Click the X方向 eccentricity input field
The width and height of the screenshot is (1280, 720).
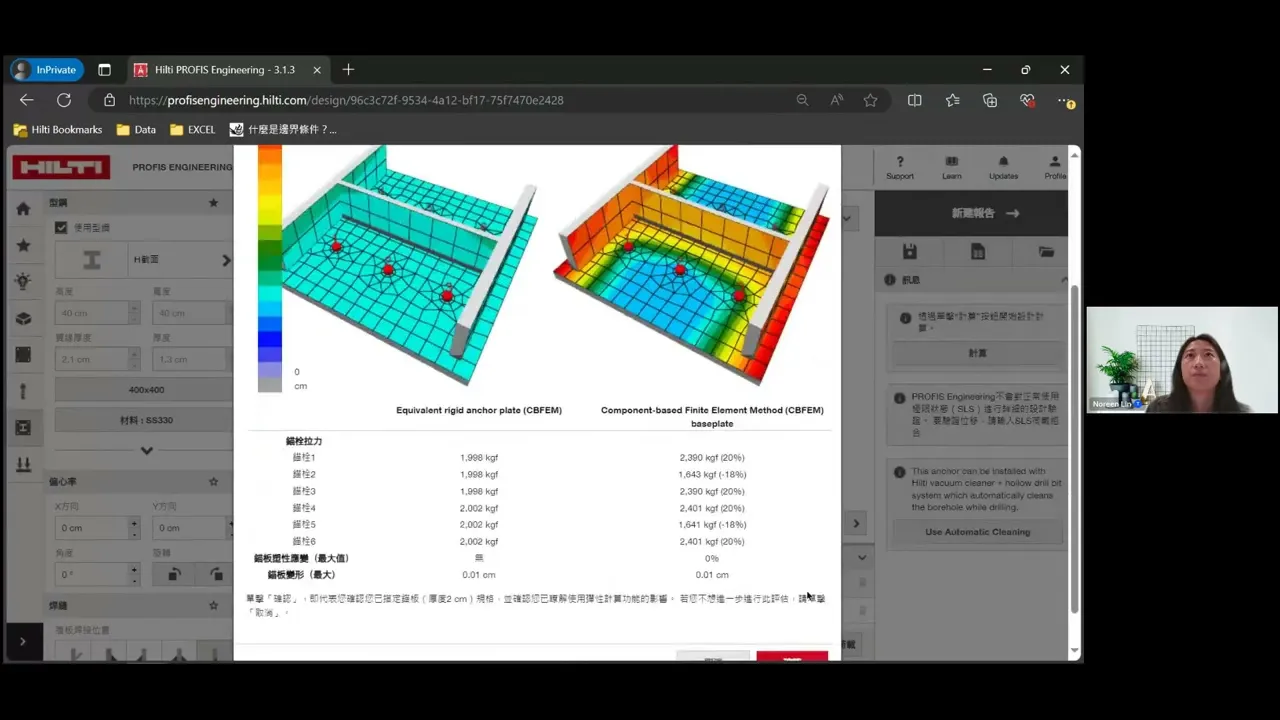[91, 528]
